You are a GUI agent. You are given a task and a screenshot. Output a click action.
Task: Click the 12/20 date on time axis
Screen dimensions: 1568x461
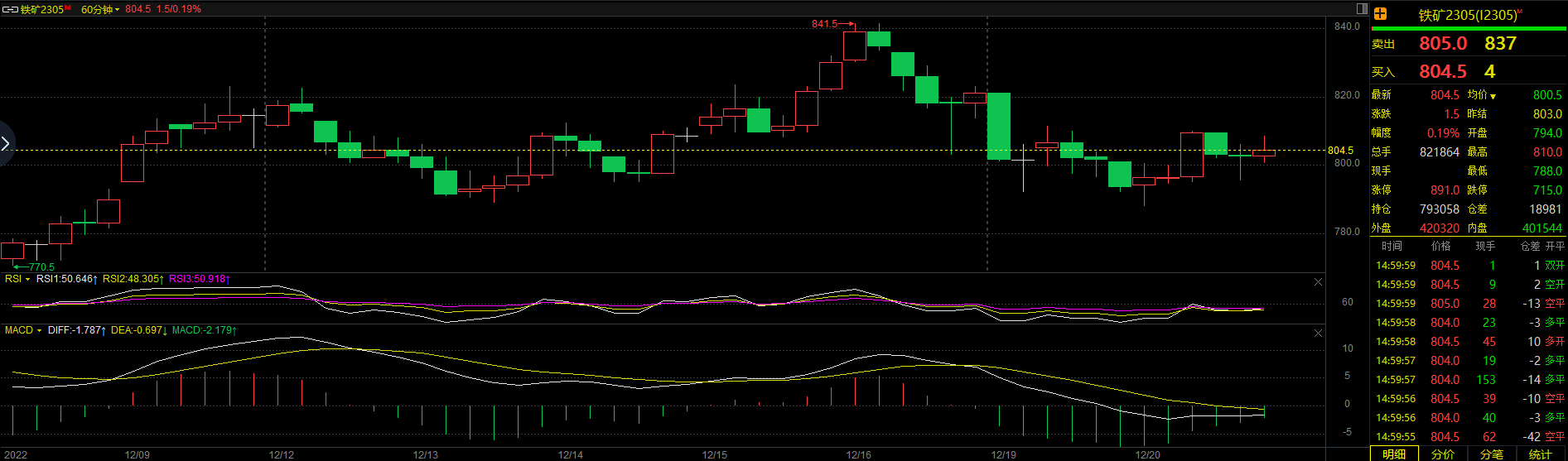pyautogui.click(x=1147, y=454)
